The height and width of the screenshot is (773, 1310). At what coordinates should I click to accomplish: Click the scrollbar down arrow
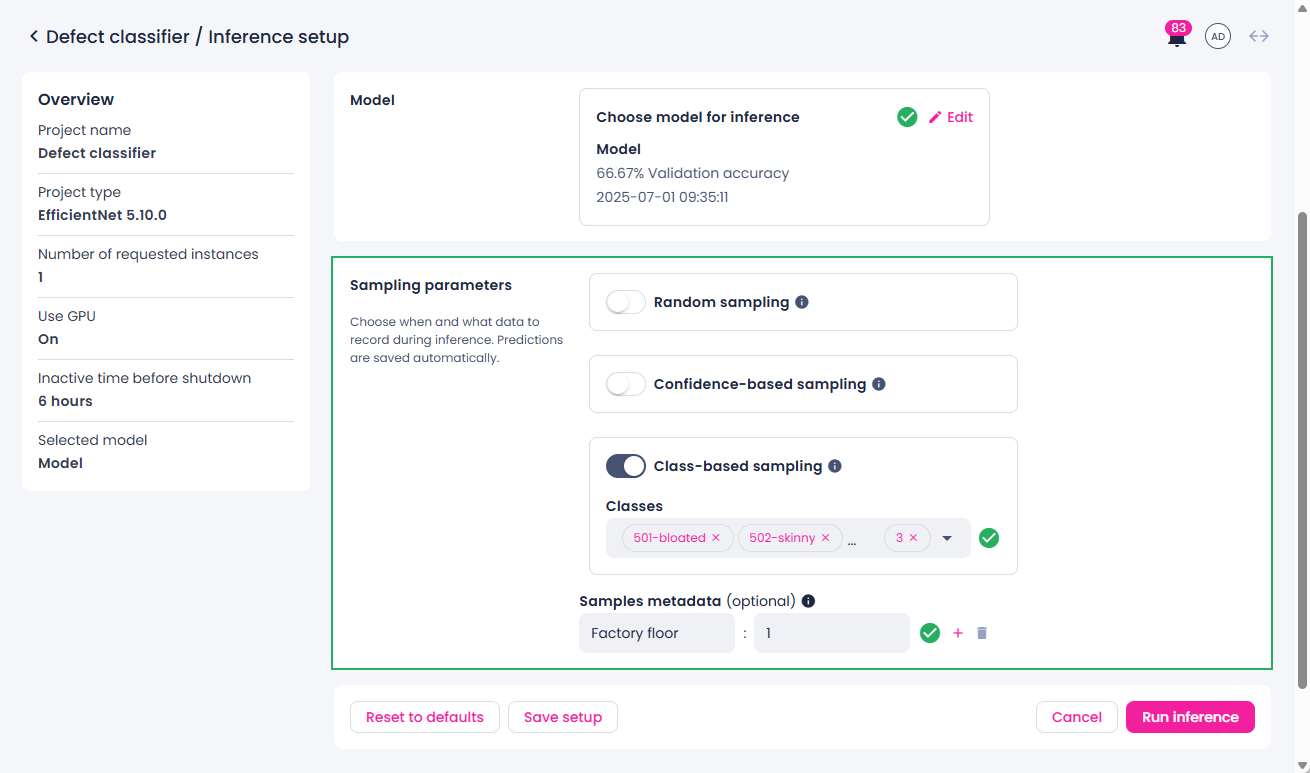tap(1301, 765)
